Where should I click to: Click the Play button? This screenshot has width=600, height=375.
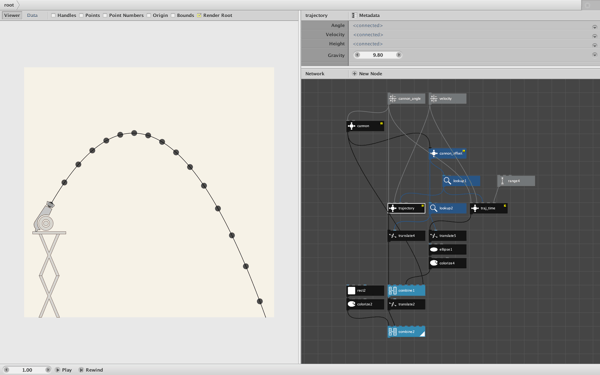pyautogui.click(x=64, y=370)
